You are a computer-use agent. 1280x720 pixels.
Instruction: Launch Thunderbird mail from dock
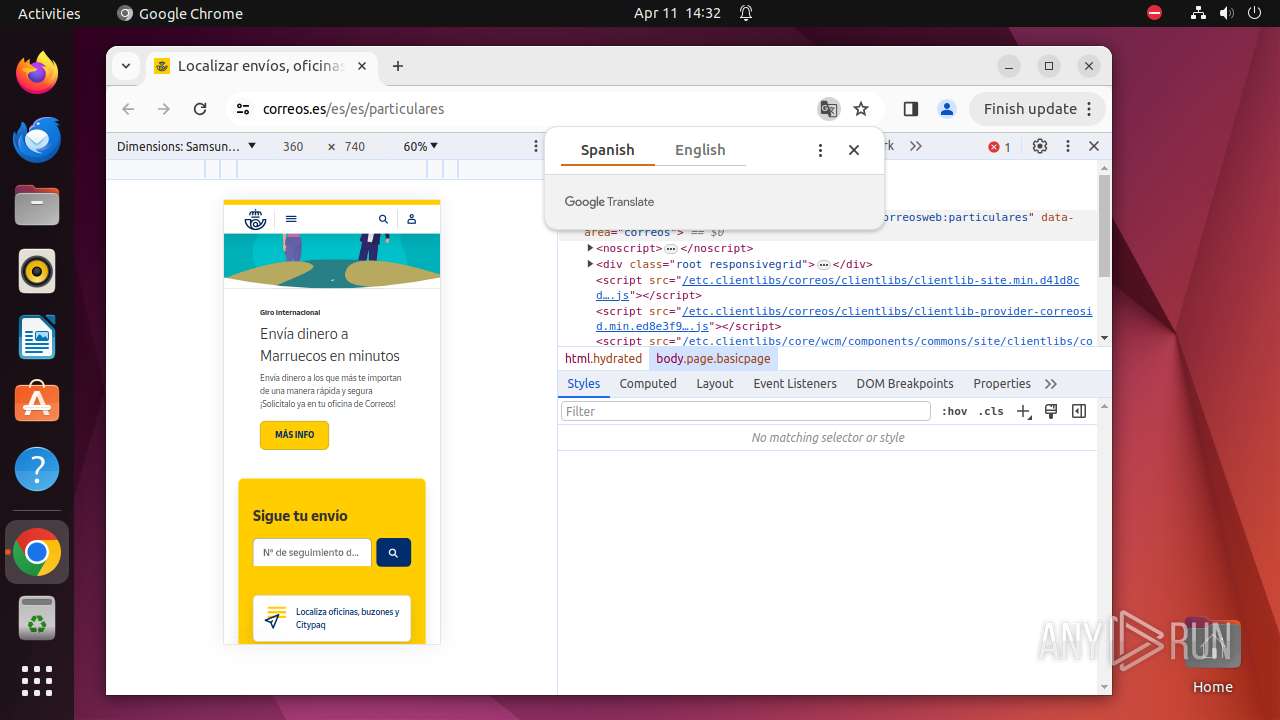pyautogui.click(x=37, y=139)
